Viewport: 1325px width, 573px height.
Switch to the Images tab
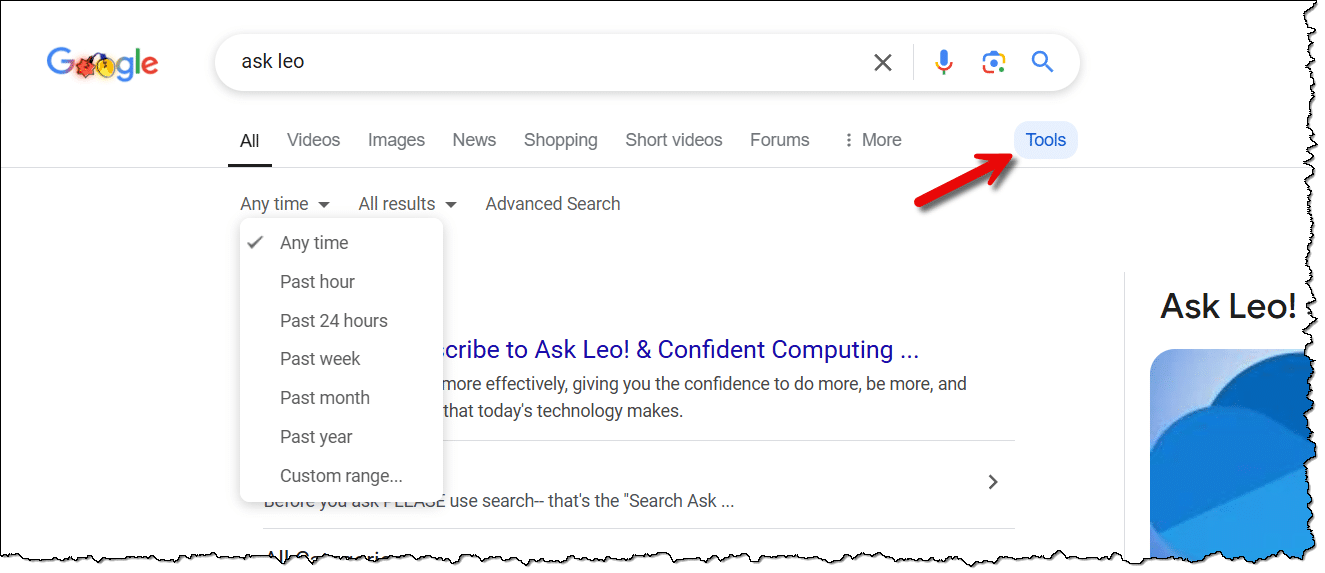click(x=396, y=140)
